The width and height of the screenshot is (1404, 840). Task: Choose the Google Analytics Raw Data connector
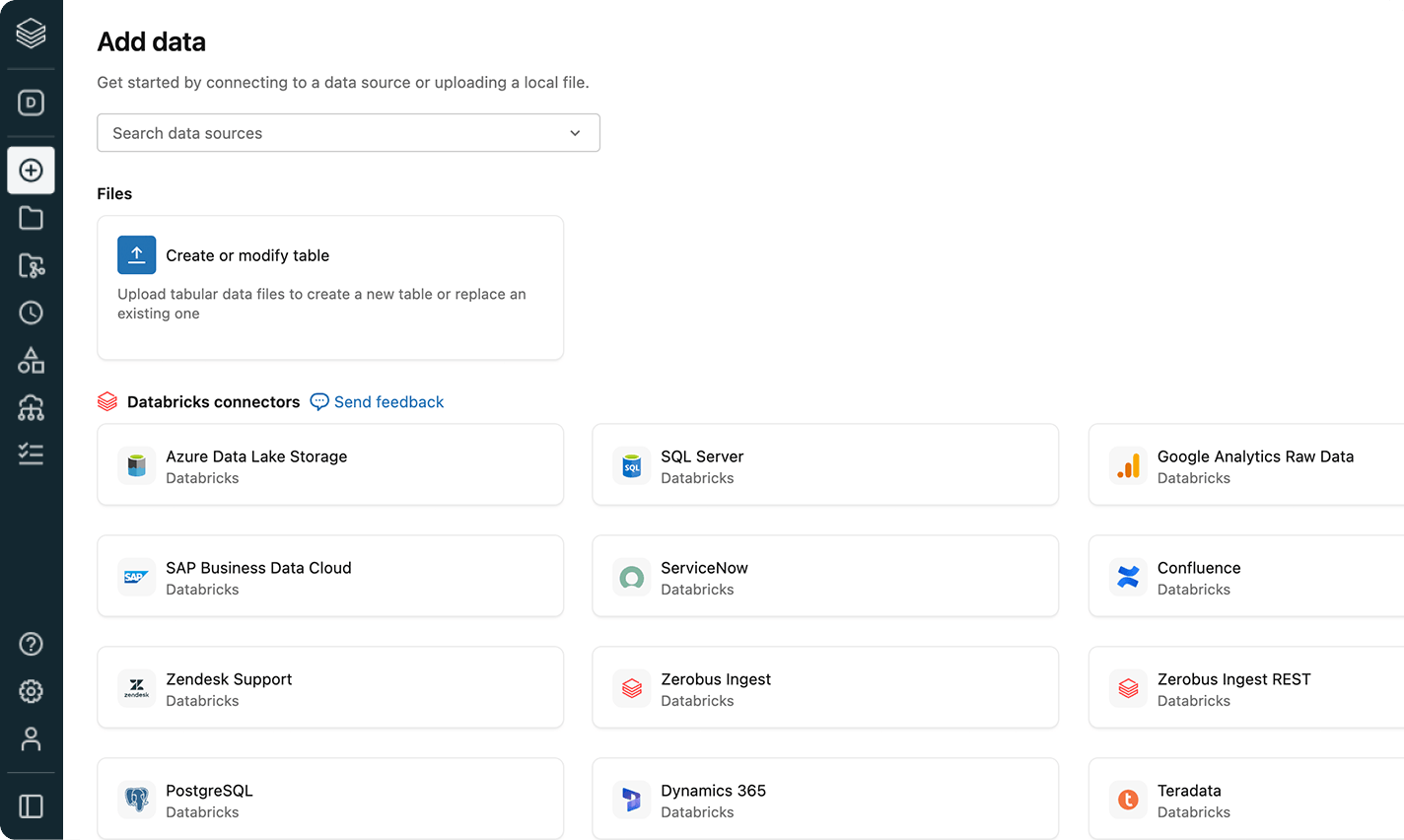pyautogui.click(x=1246, y=464)
